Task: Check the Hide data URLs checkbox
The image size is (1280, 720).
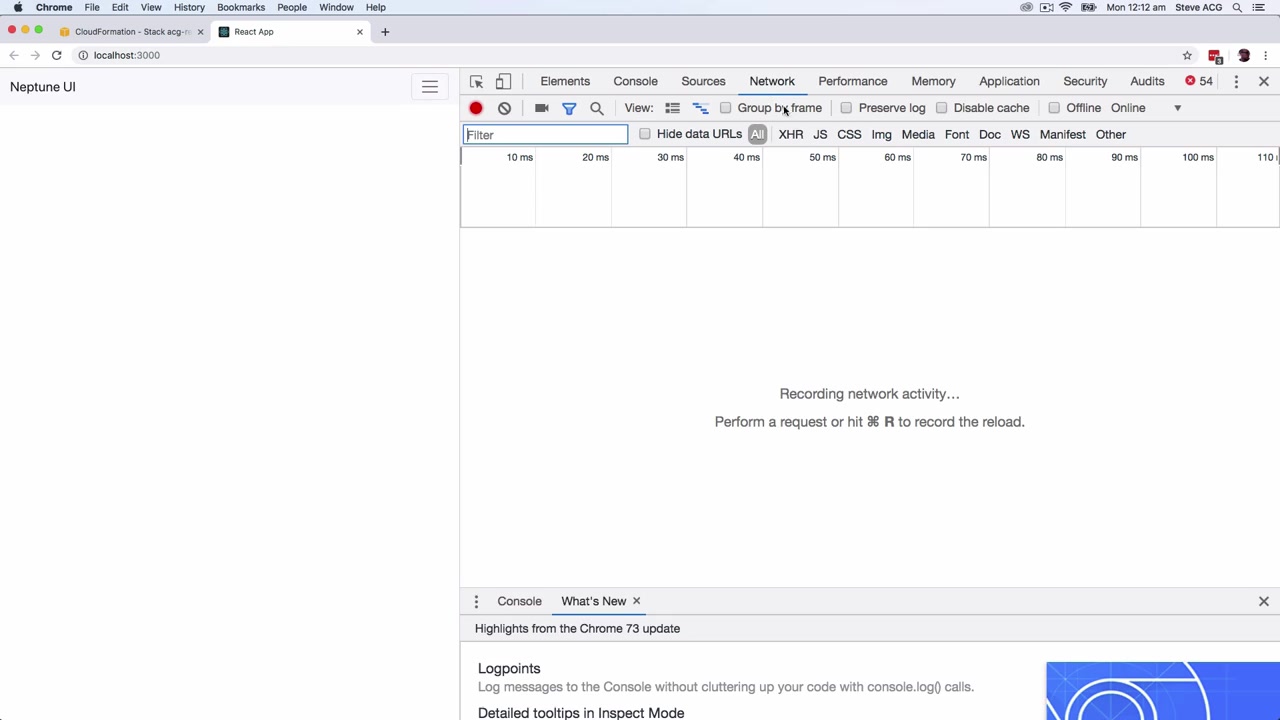Action: [x=645, y=134]
